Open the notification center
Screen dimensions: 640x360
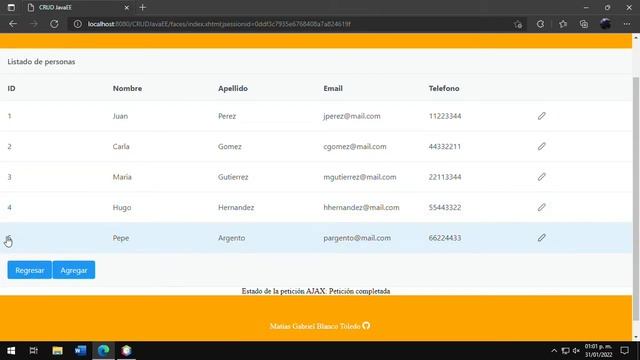(x=624, y=351)
